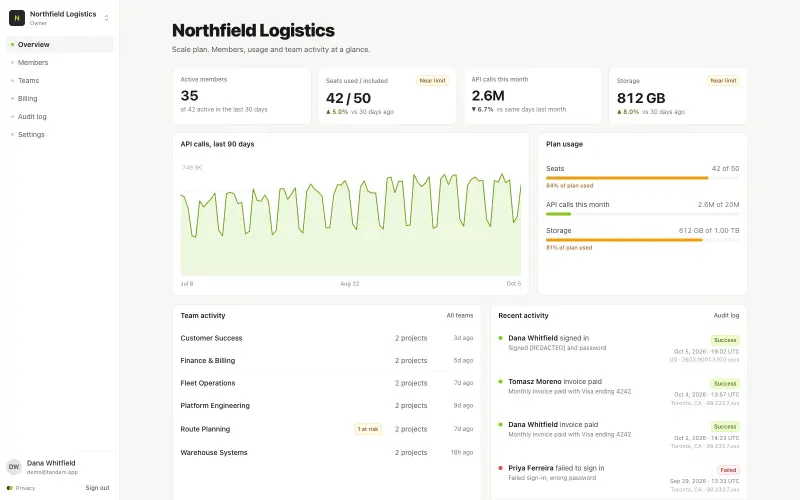Click the Failed status badge
The width and height of the screenshot is (800, 500).
728,470
